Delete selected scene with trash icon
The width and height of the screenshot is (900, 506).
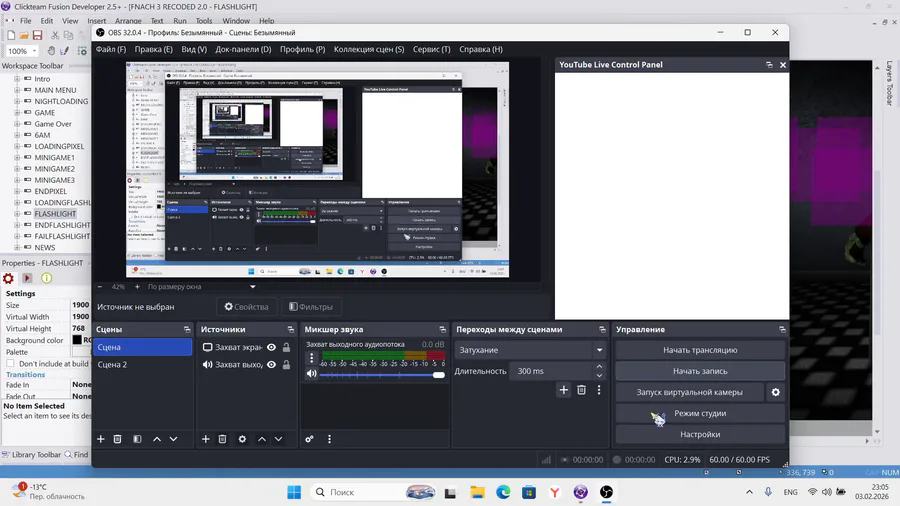(x=118, y=439)
